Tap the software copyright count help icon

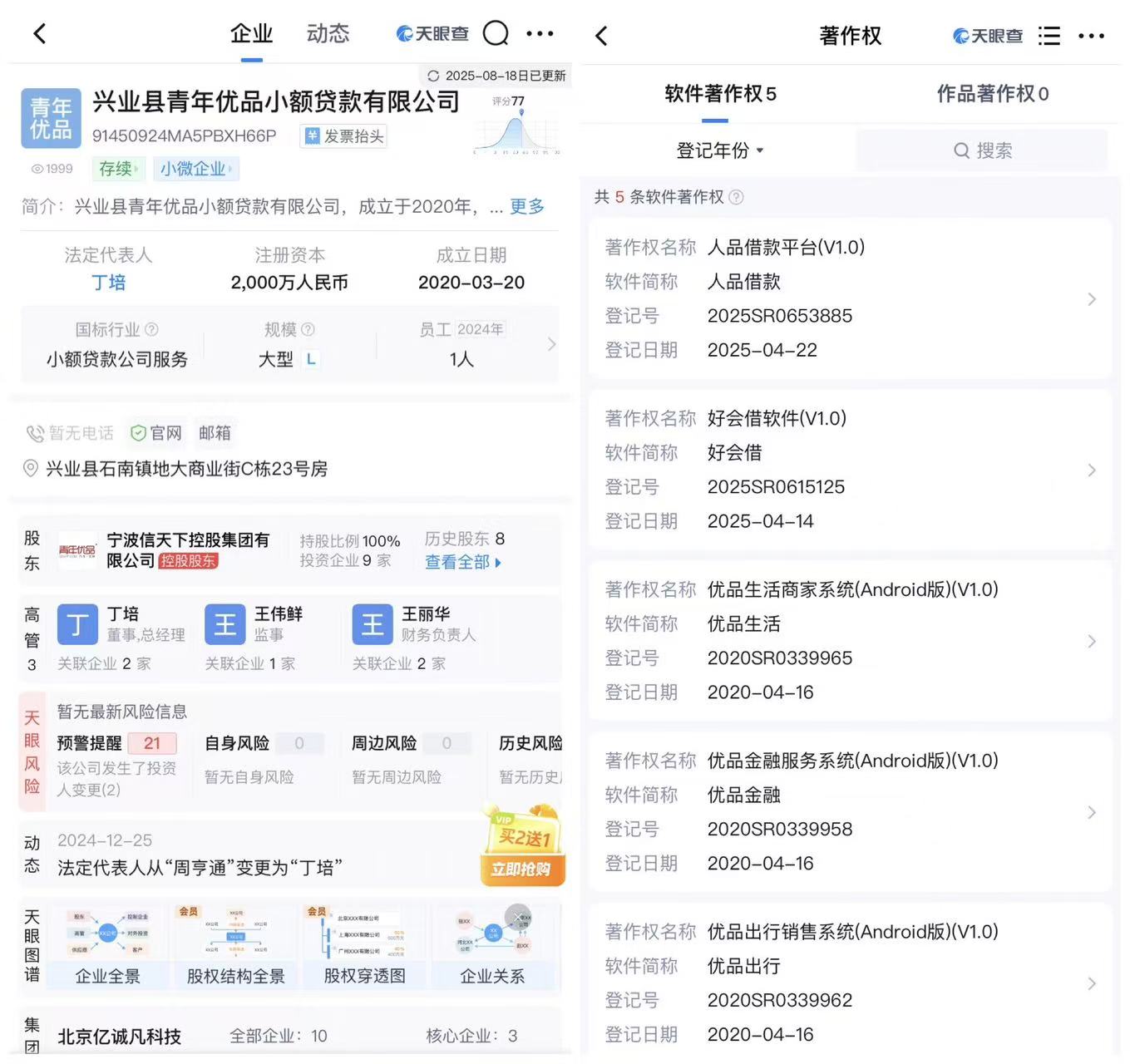pos(736,197)
